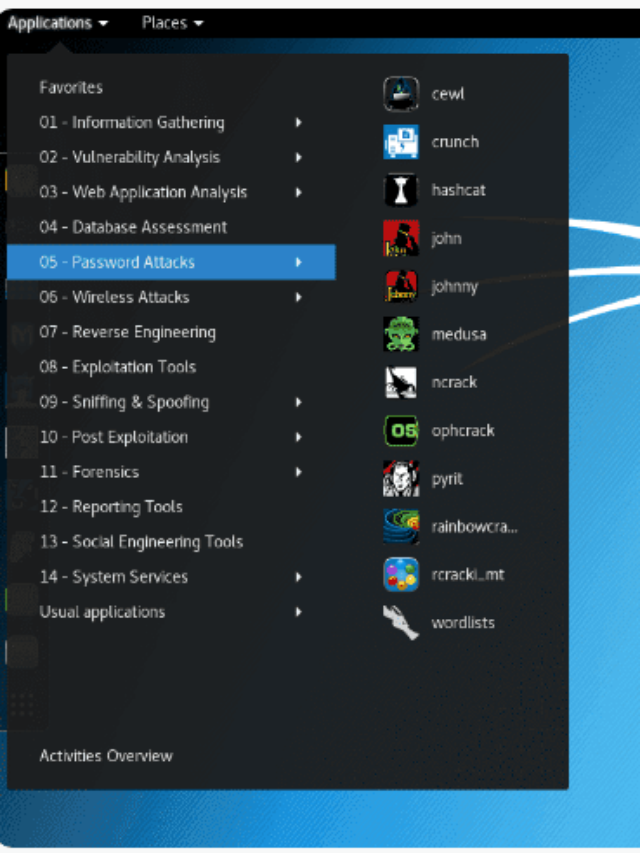Expand arrow beside Information Gathering
Viewport: 640px width, 853px height.
click(x=298, y=122)
